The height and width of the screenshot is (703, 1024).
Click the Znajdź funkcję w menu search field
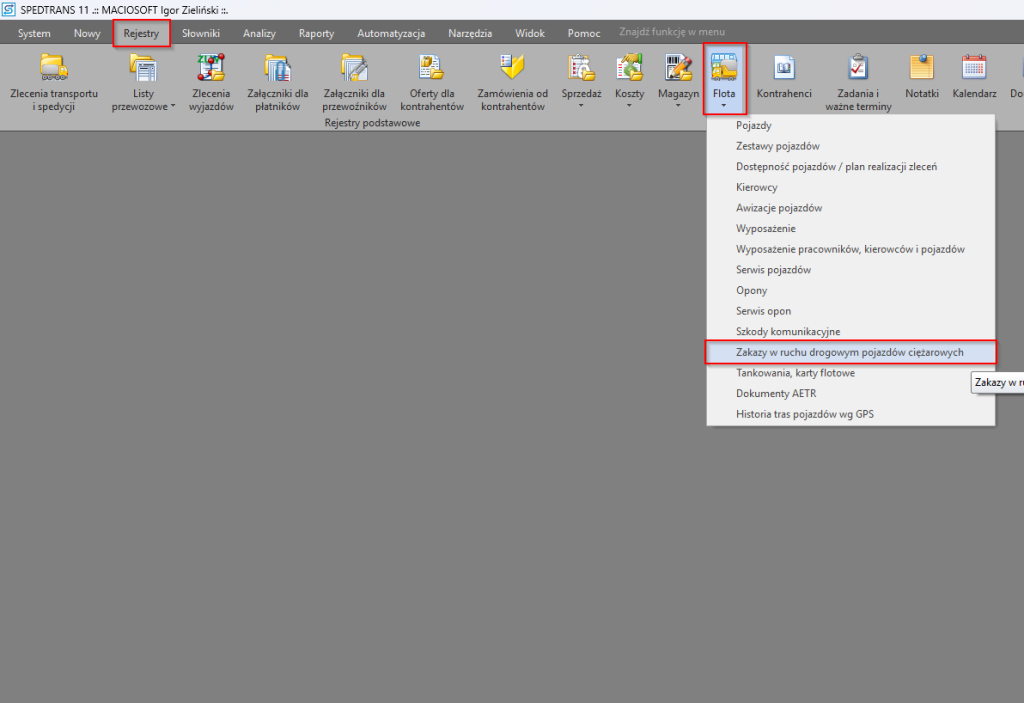[x=670, y=33]
